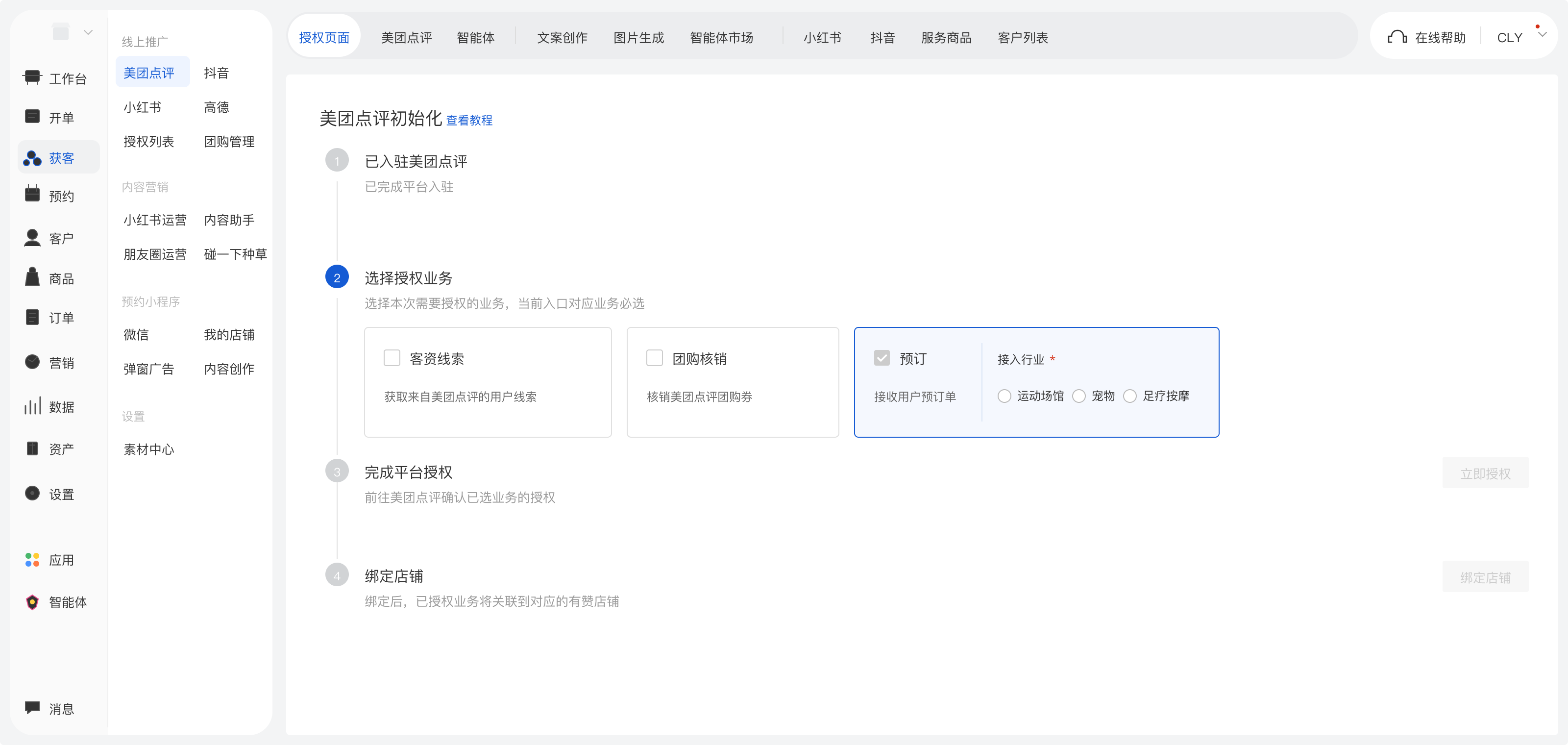Check the 团购核销 checkbox
This screenshot has width=1568, height=745.
pyautogui.click(x=654, y=358)
